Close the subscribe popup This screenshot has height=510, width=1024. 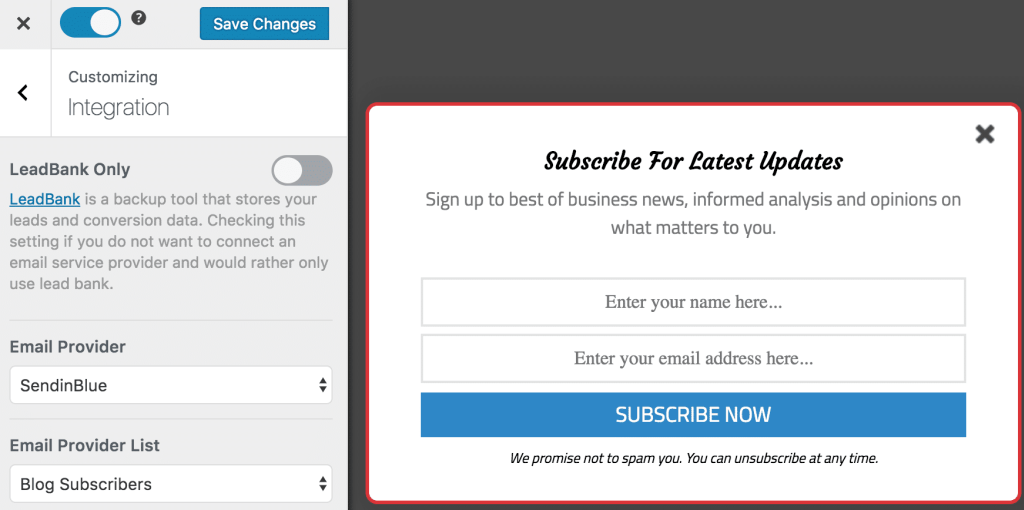pos(985,134)
